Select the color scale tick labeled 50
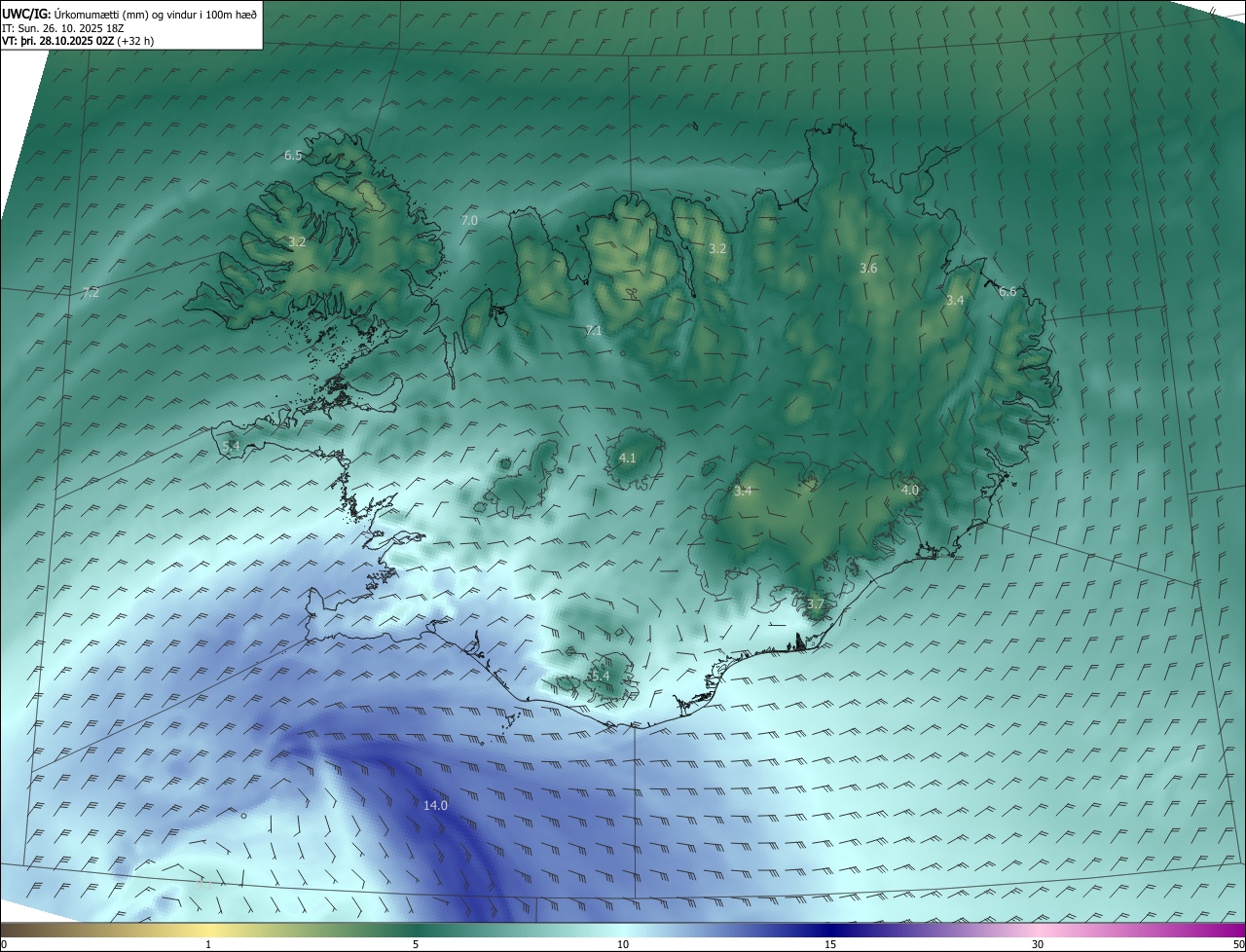The image size is (1246, 952). point(1238,944)
